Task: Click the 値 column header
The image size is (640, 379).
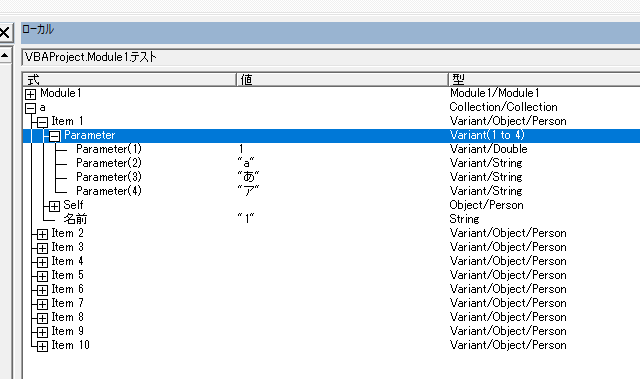Action: click(x=342, y=79)
